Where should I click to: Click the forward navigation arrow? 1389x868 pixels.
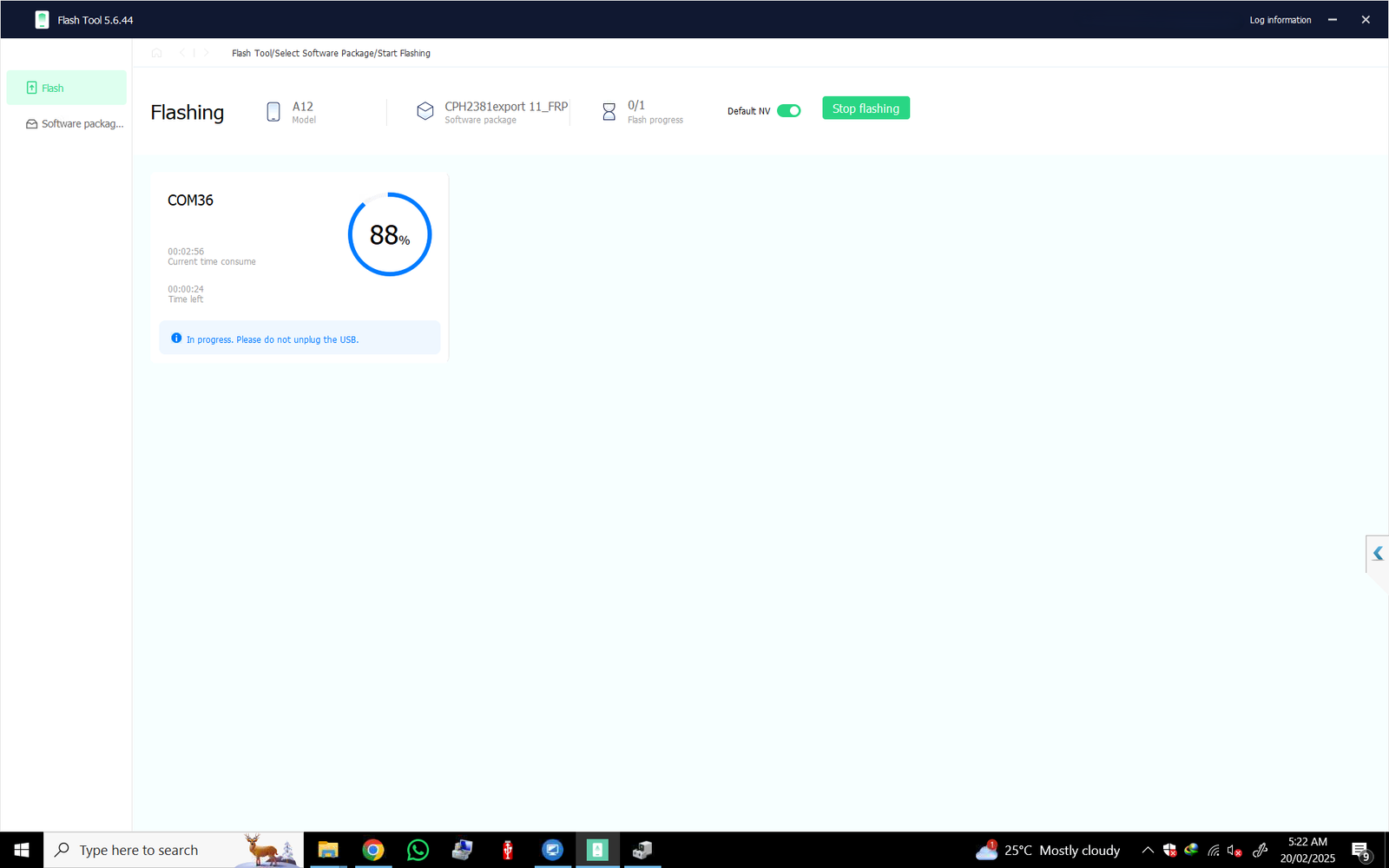(x=206, y=52)
